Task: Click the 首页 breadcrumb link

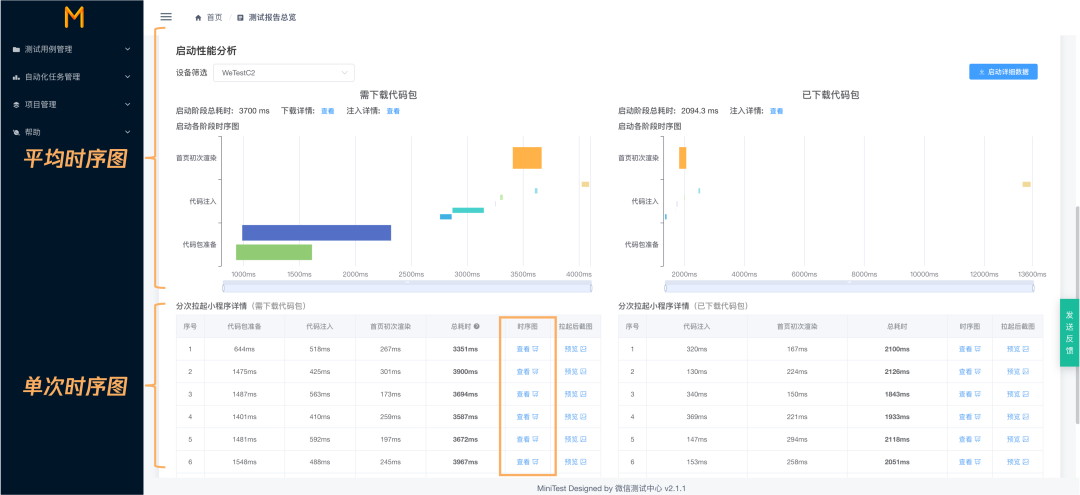Action: [214, 17]
